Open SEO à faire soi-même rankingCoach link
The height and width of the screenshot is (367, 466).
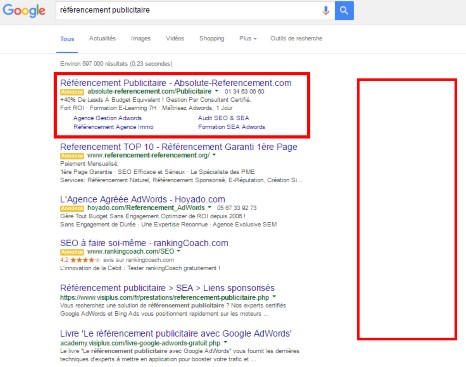[144, 243]
